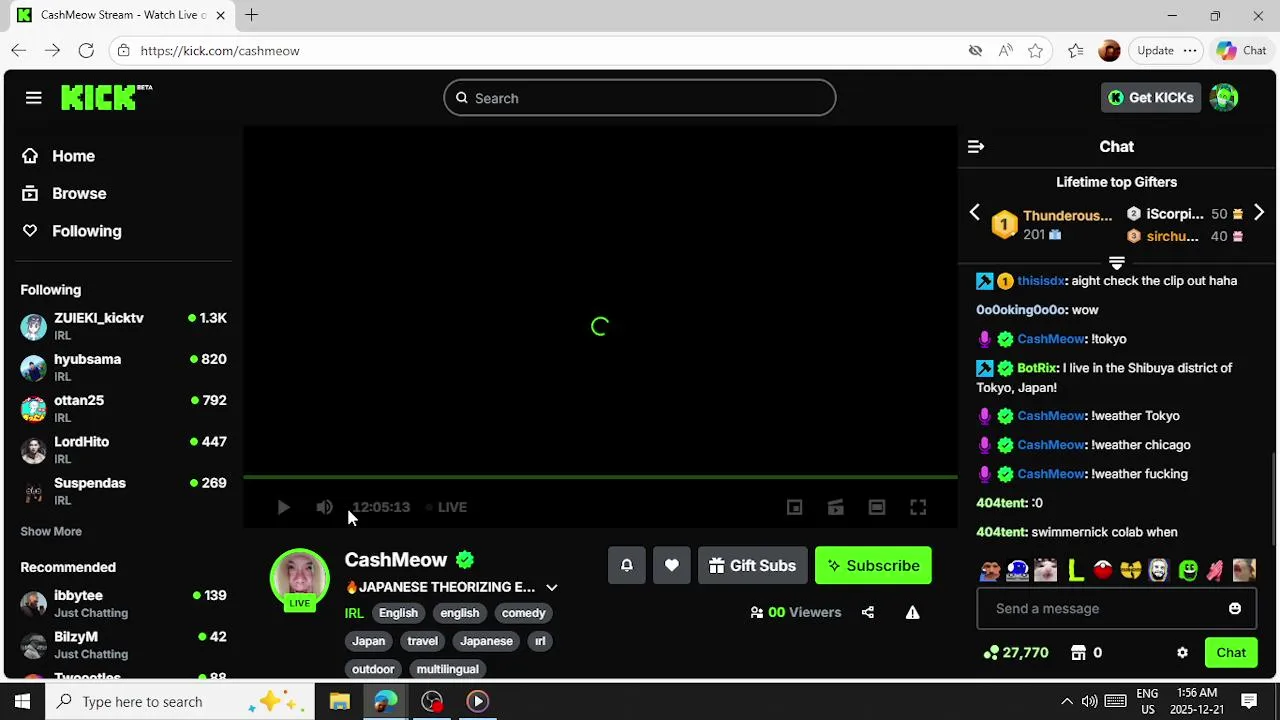Share the stream via share icon
The height and width of the screenshot is (720, 1280).
pos(868,612)
